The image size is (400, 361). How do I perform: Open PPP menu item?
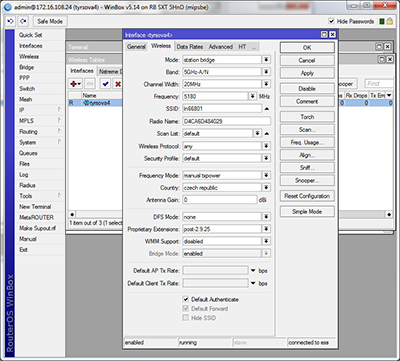(x=25, y=78)
